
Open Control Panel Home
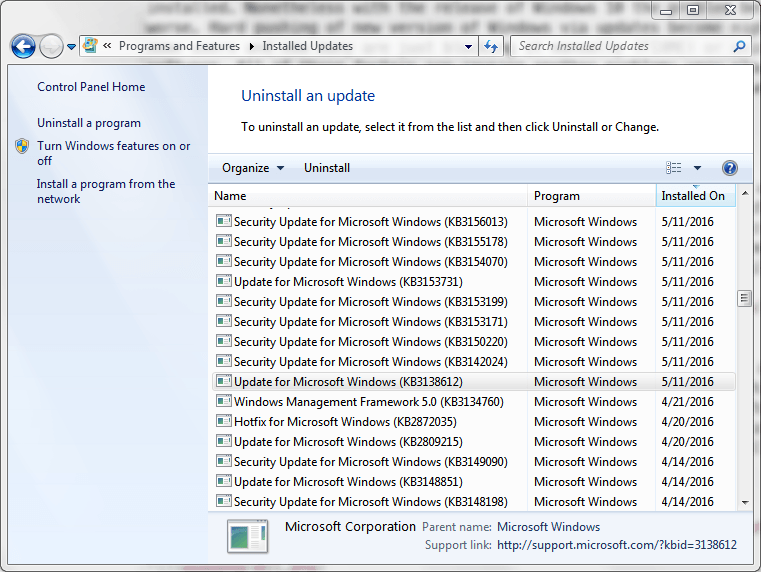pyautogui.click(x=91, y=87)
